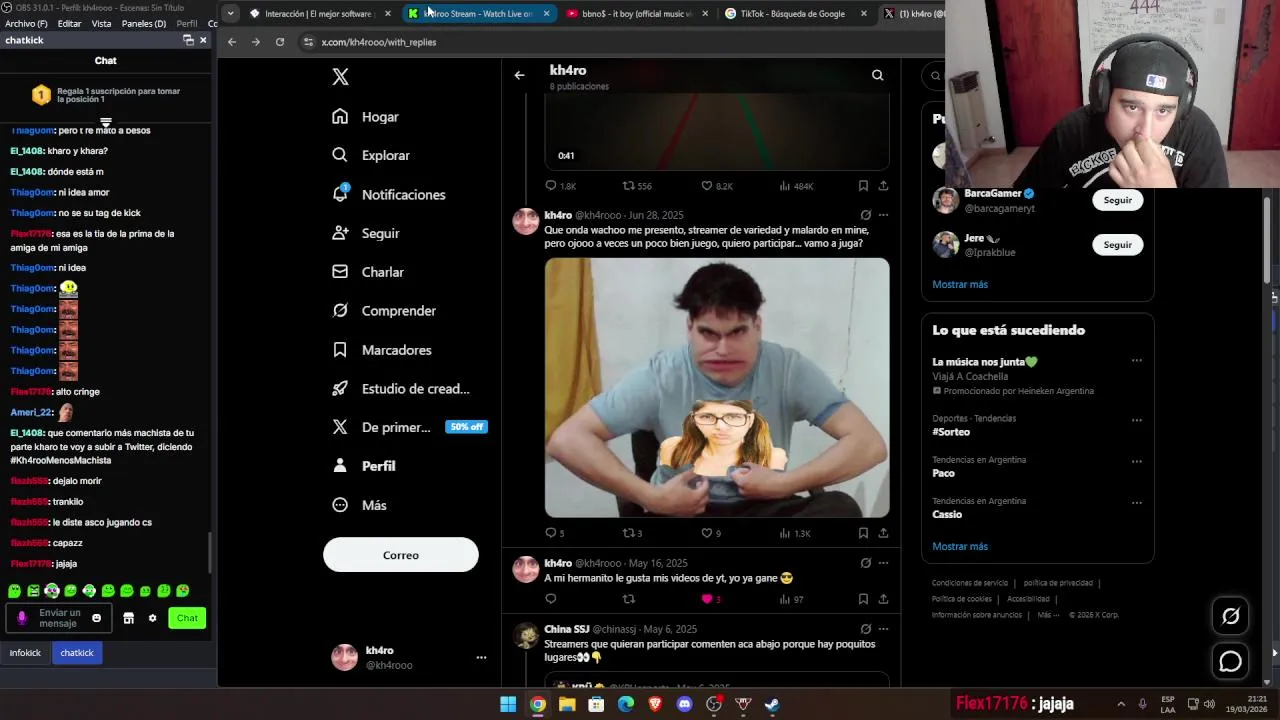Toggle float for the chatkick dock
The image size is (1280, 720).
point(188,40)
